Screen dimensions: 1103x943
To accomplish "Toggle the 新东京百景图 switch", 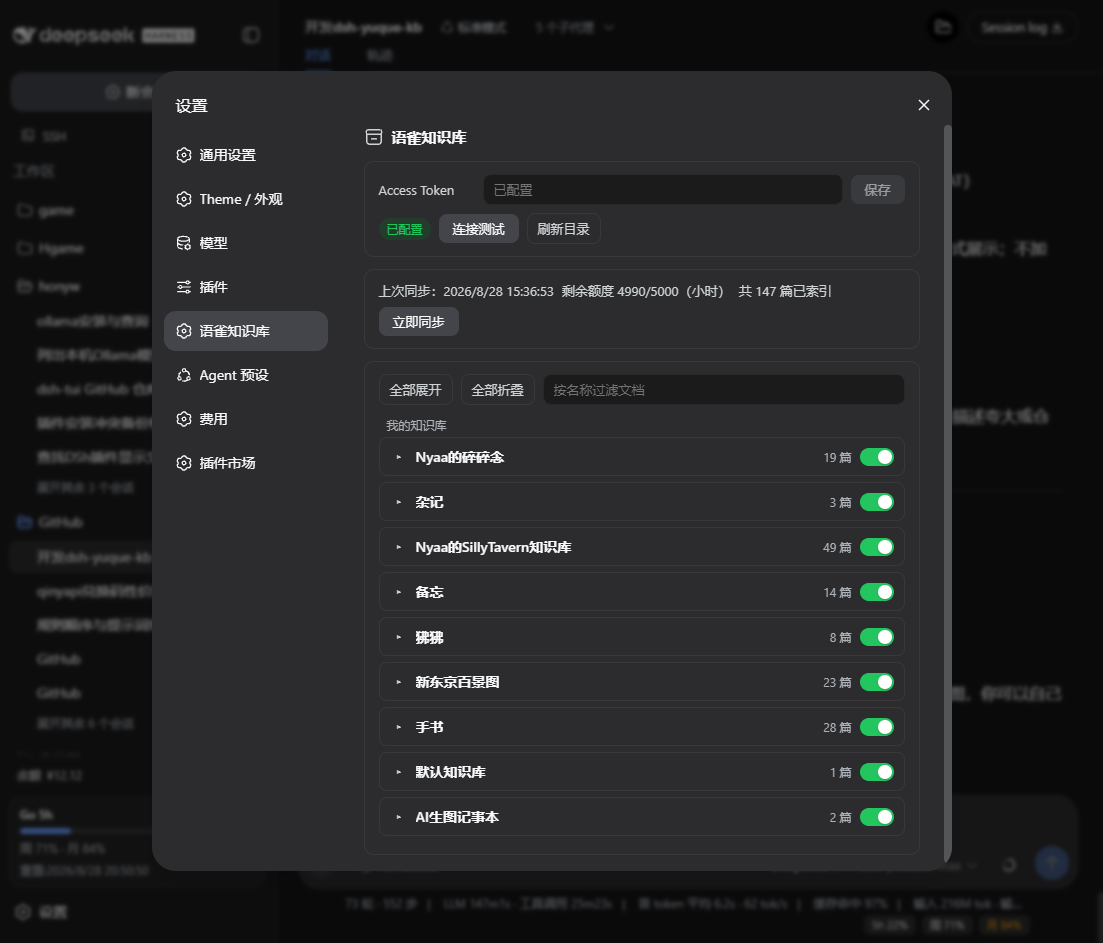I will (876, 682).
